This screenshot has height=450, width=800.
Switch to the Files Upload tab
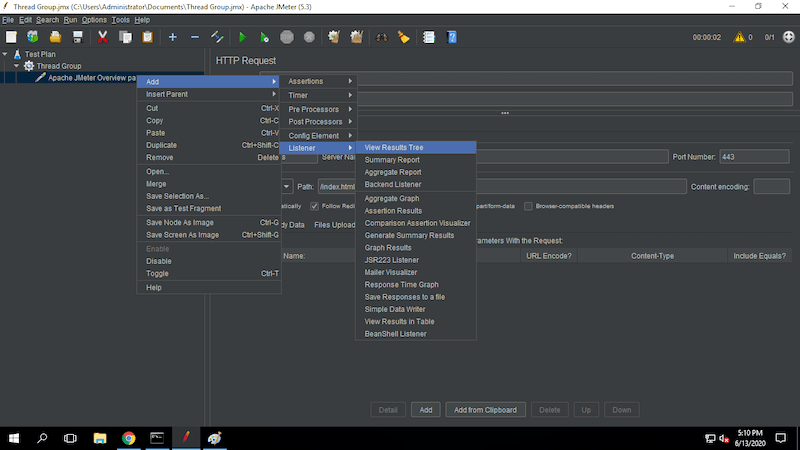click(x=335, y=225)
